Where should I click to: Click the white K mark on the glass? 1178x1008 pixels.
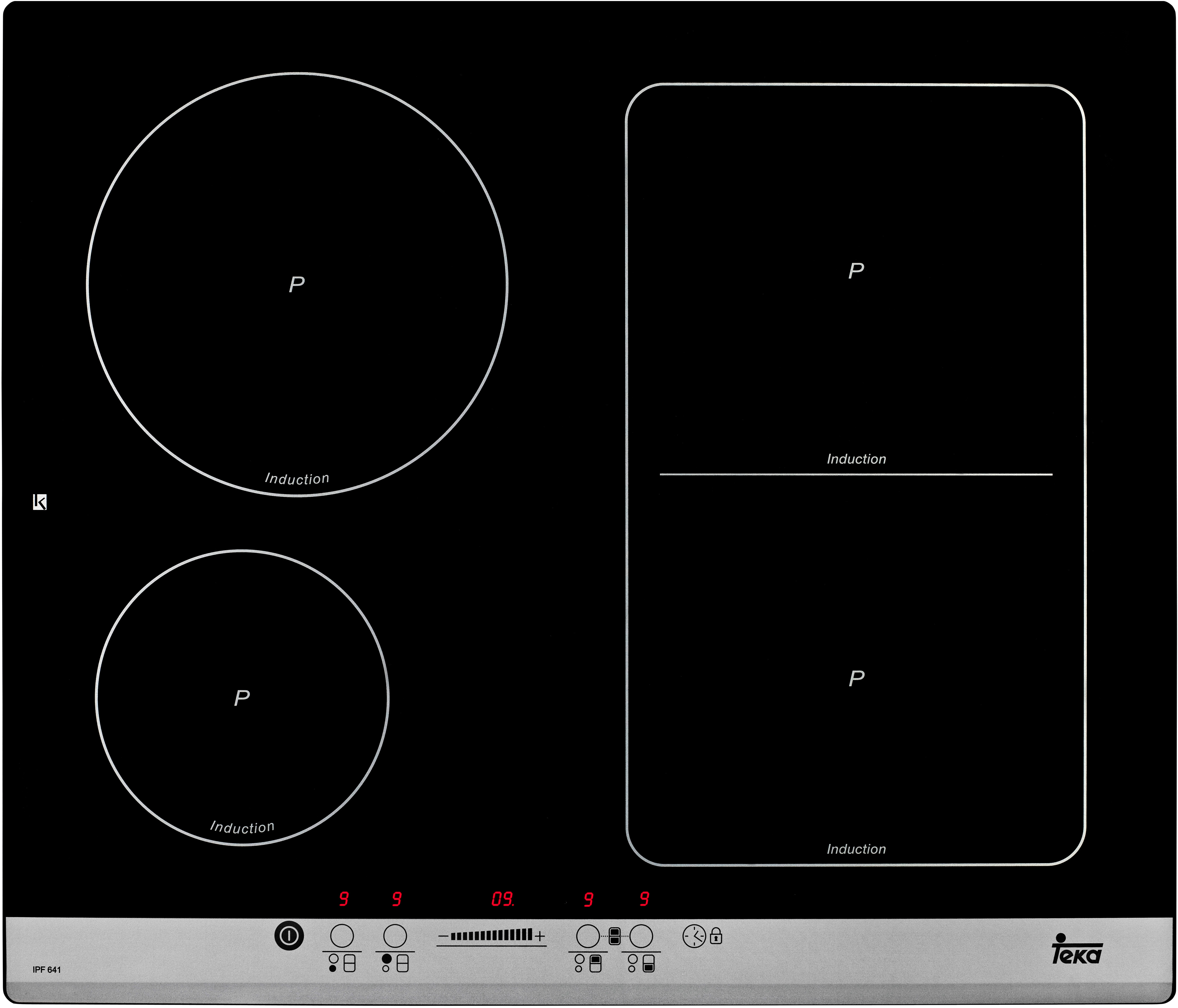(x=40, y=502)
